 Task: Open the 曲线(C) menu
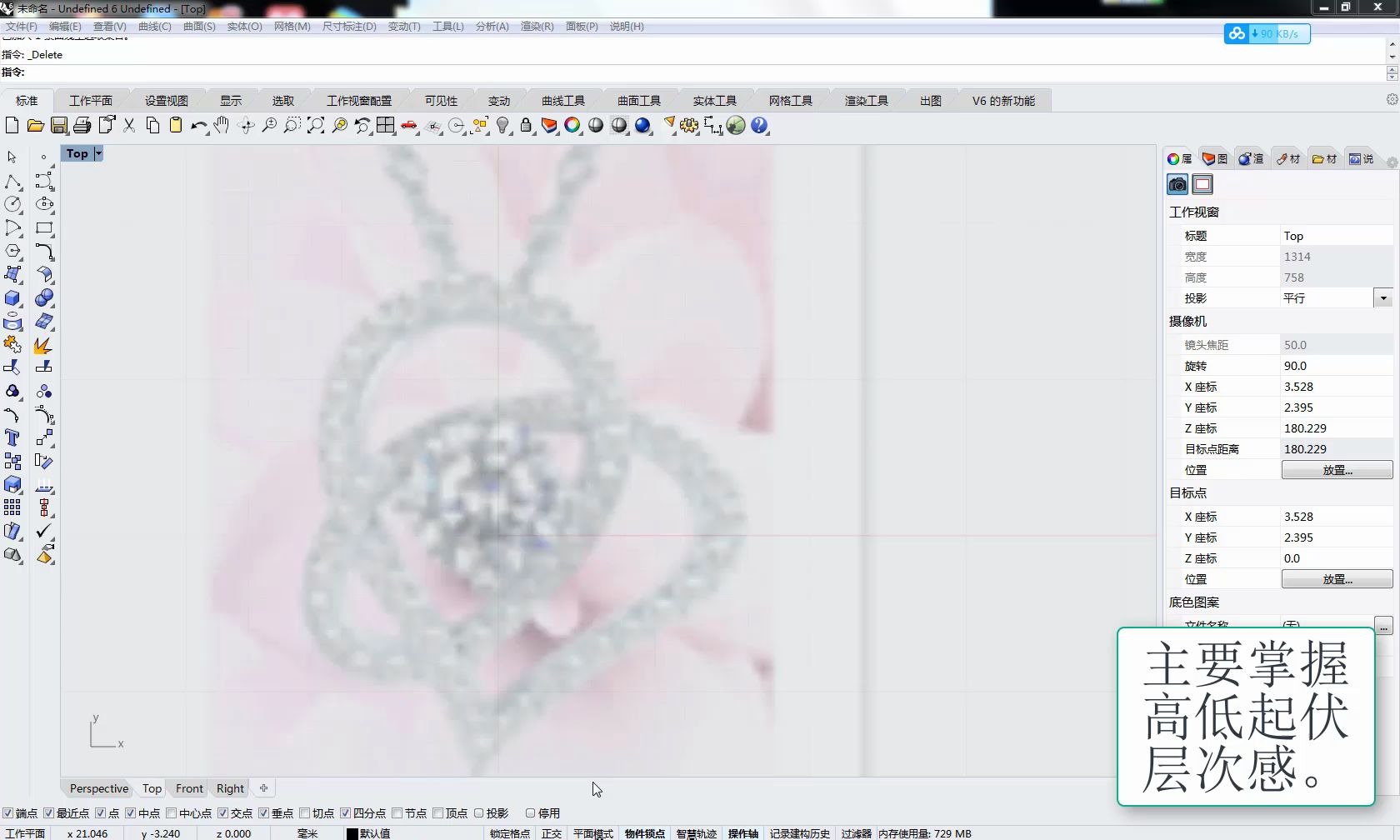pyautogui.click(x=154, y=27)
